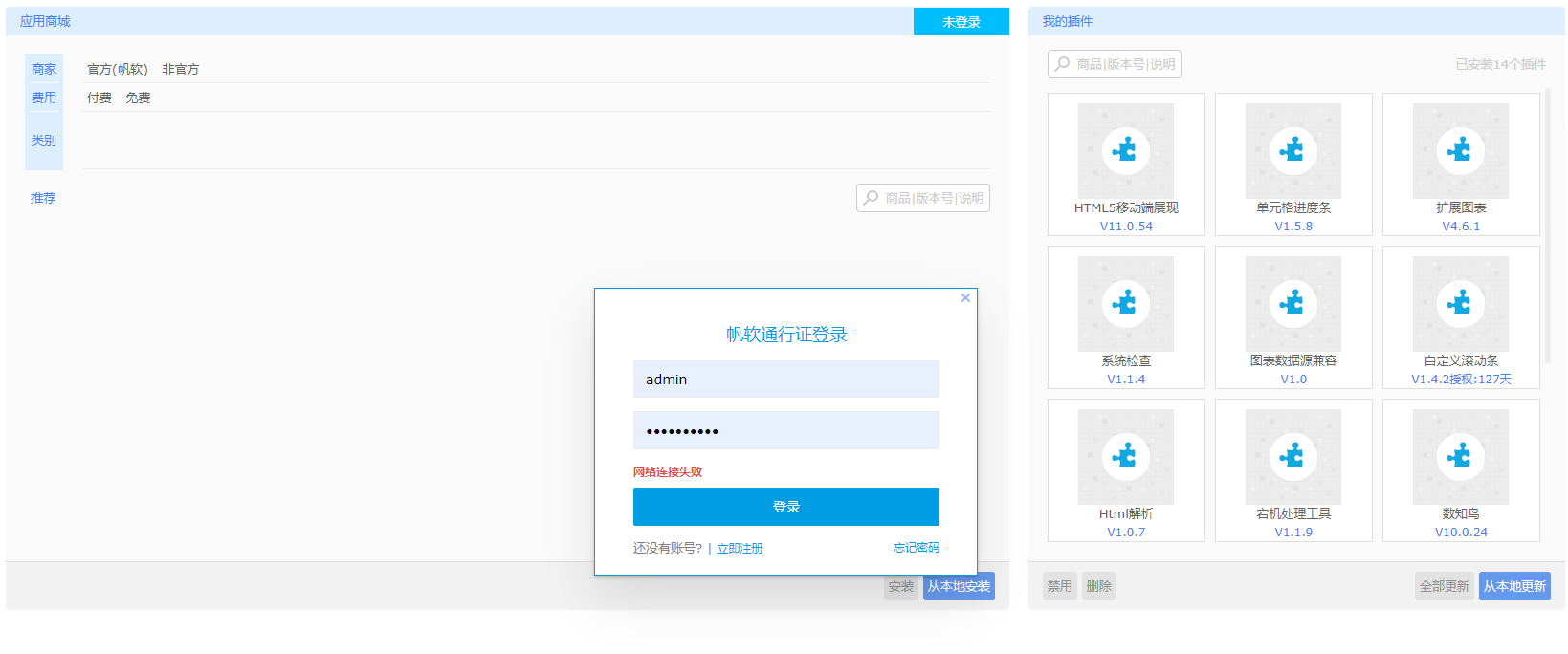Choose the 付费 cost filter
Screen dimensions: 1568x654
point(99,98)
